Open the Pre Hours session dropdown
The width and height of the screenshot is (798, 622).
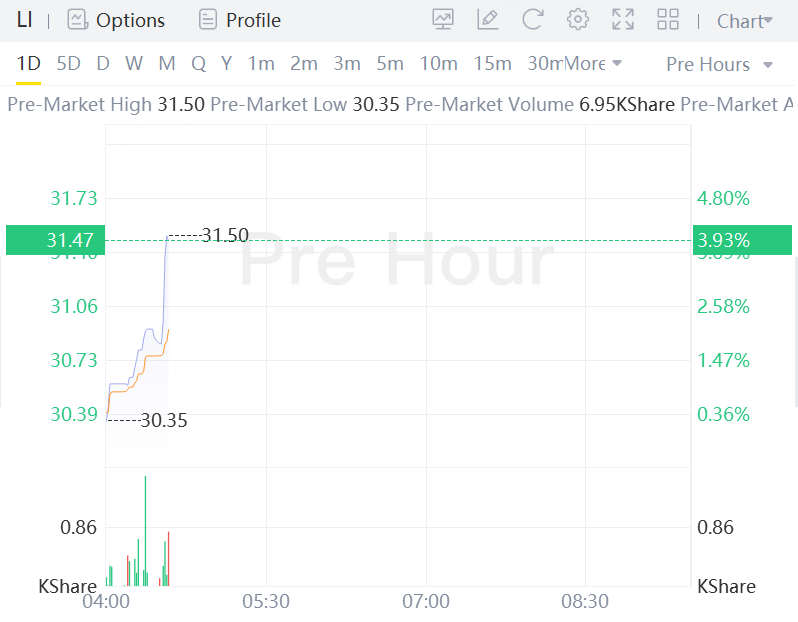[719, 64]
